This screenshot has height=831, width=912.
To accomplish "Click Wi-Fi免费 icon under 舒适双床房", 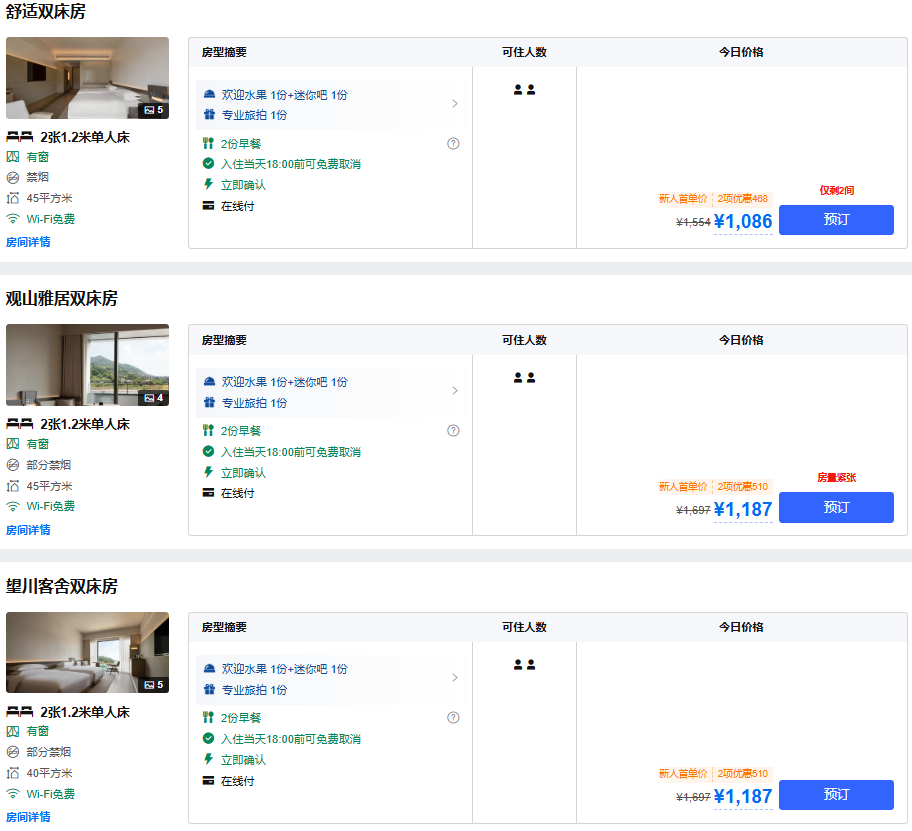I will (x=13, y=219).
